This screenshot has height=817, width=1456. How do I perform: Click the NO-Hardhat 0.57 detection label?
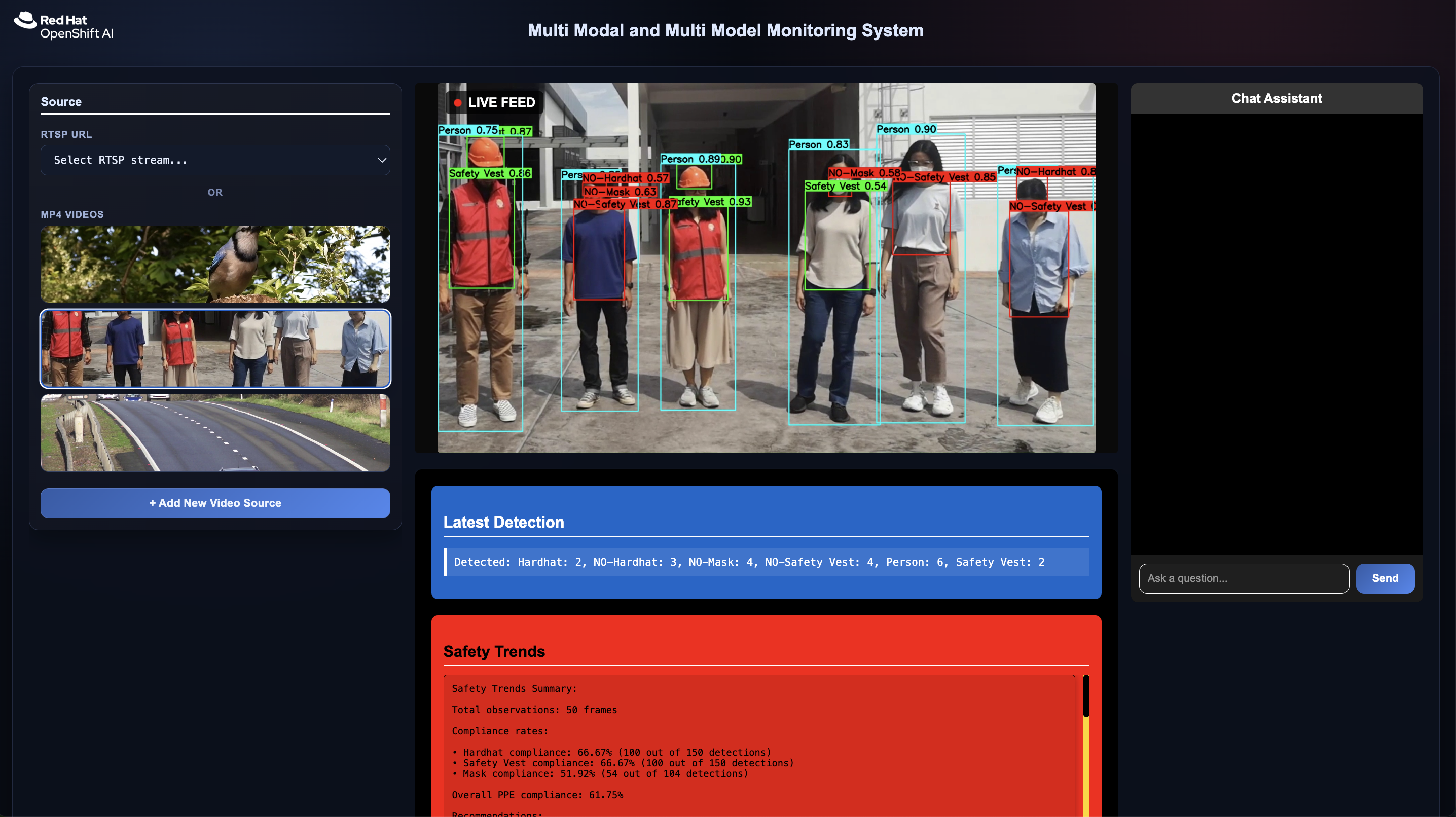tap(625, 178)
